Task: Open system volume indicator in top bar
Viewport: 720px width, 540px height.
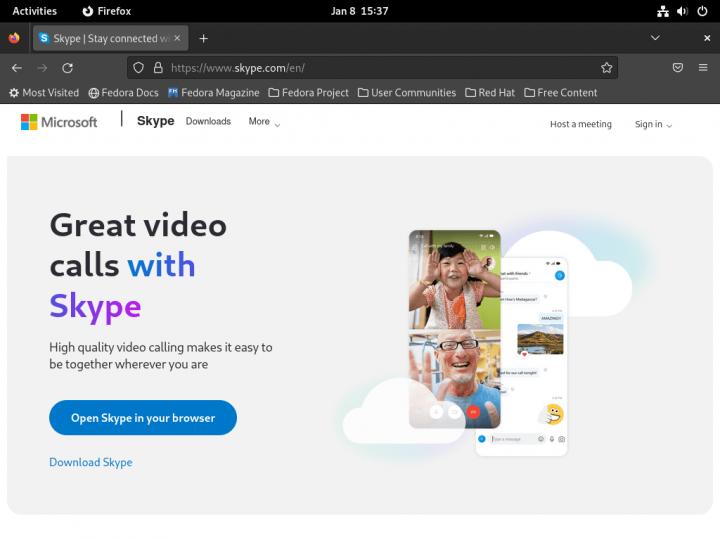Action: [x=682, y=11]
